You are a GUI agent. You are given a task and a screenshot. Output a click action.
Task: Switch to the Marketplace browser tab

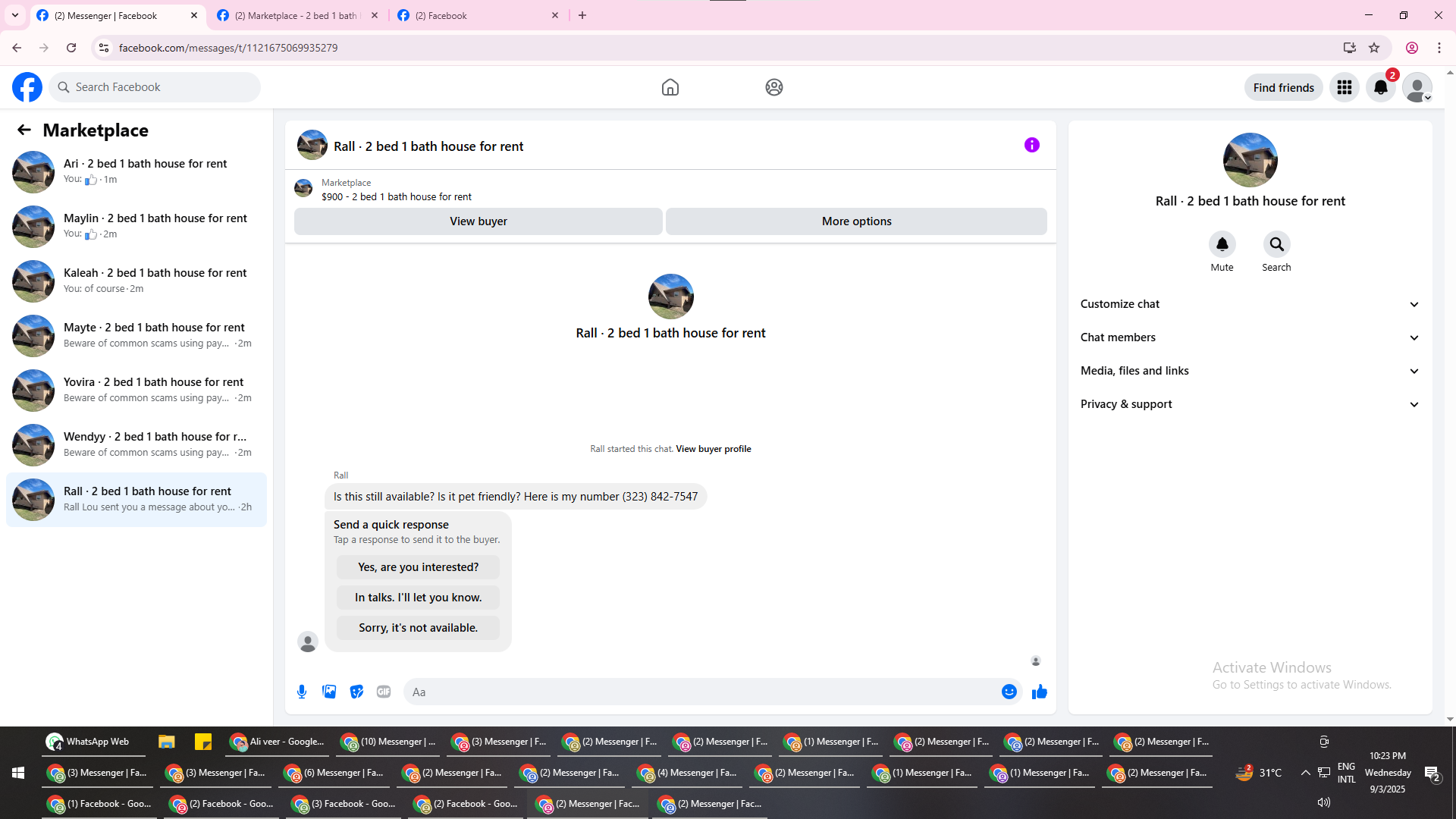tap(297, 15)
